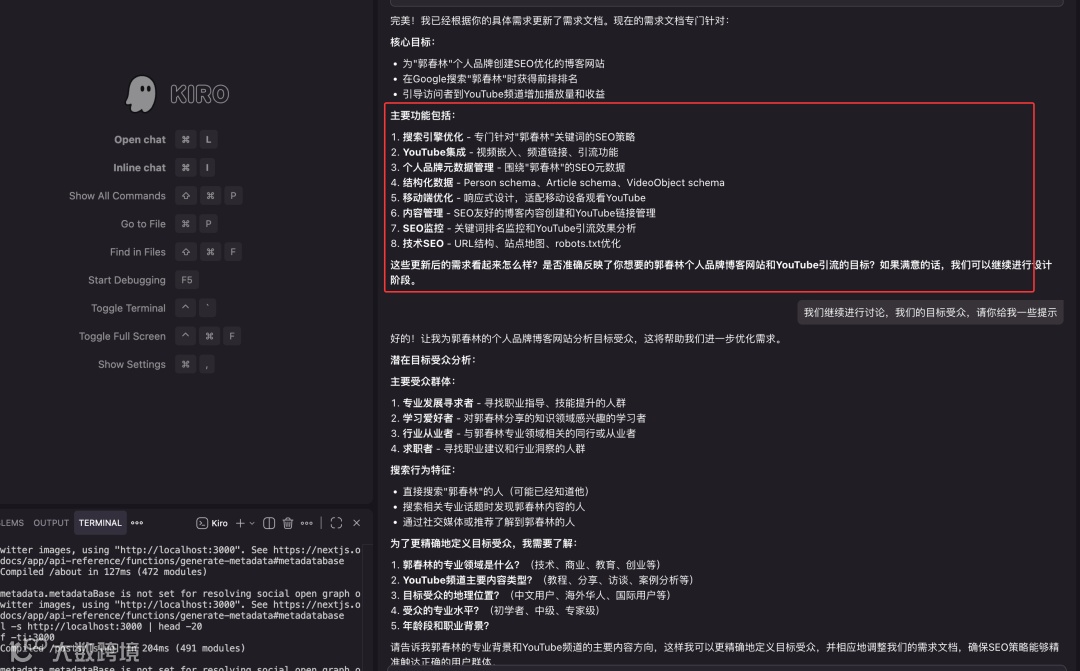This screenshot has height=671, width=1080.
Task: Click the question 郭春林的专业领域是什么
Action: click(x=527, y=565)
